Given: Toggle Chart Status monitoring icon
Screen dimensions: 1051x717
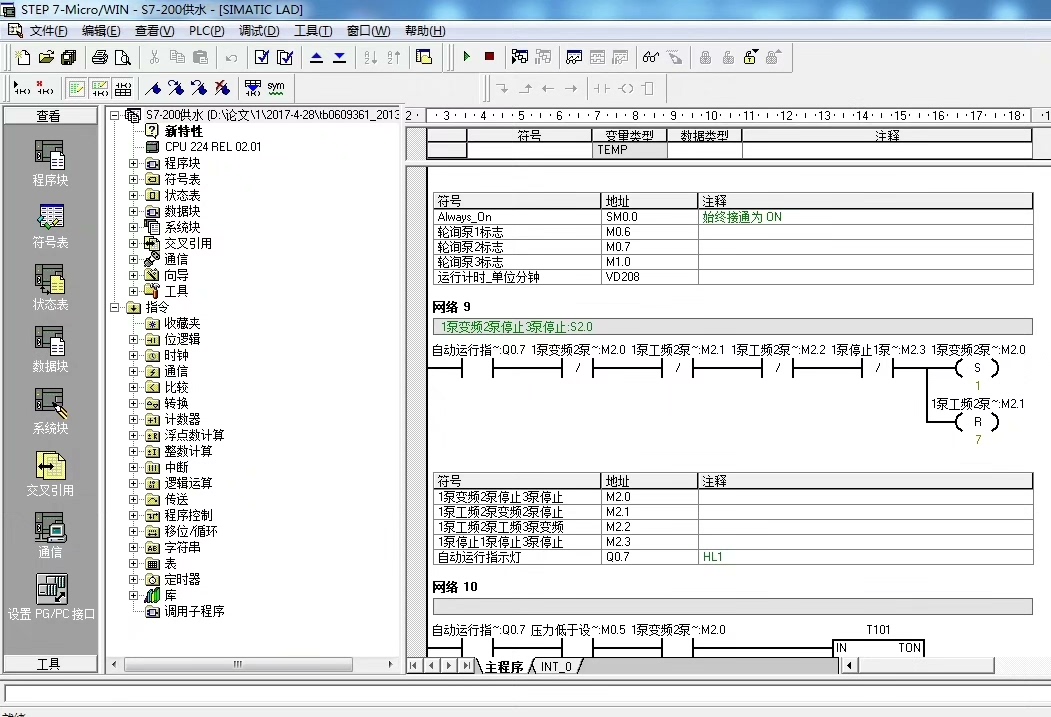Looking at the screenshot, I should [574, 58].
